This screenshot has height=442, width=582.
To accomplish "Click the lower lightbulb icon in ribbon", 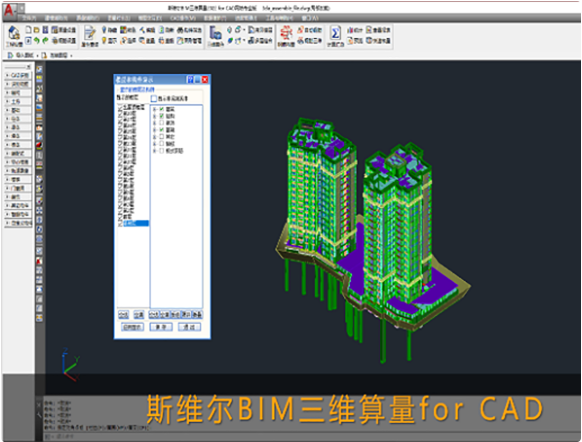I will tap(104, 40).
